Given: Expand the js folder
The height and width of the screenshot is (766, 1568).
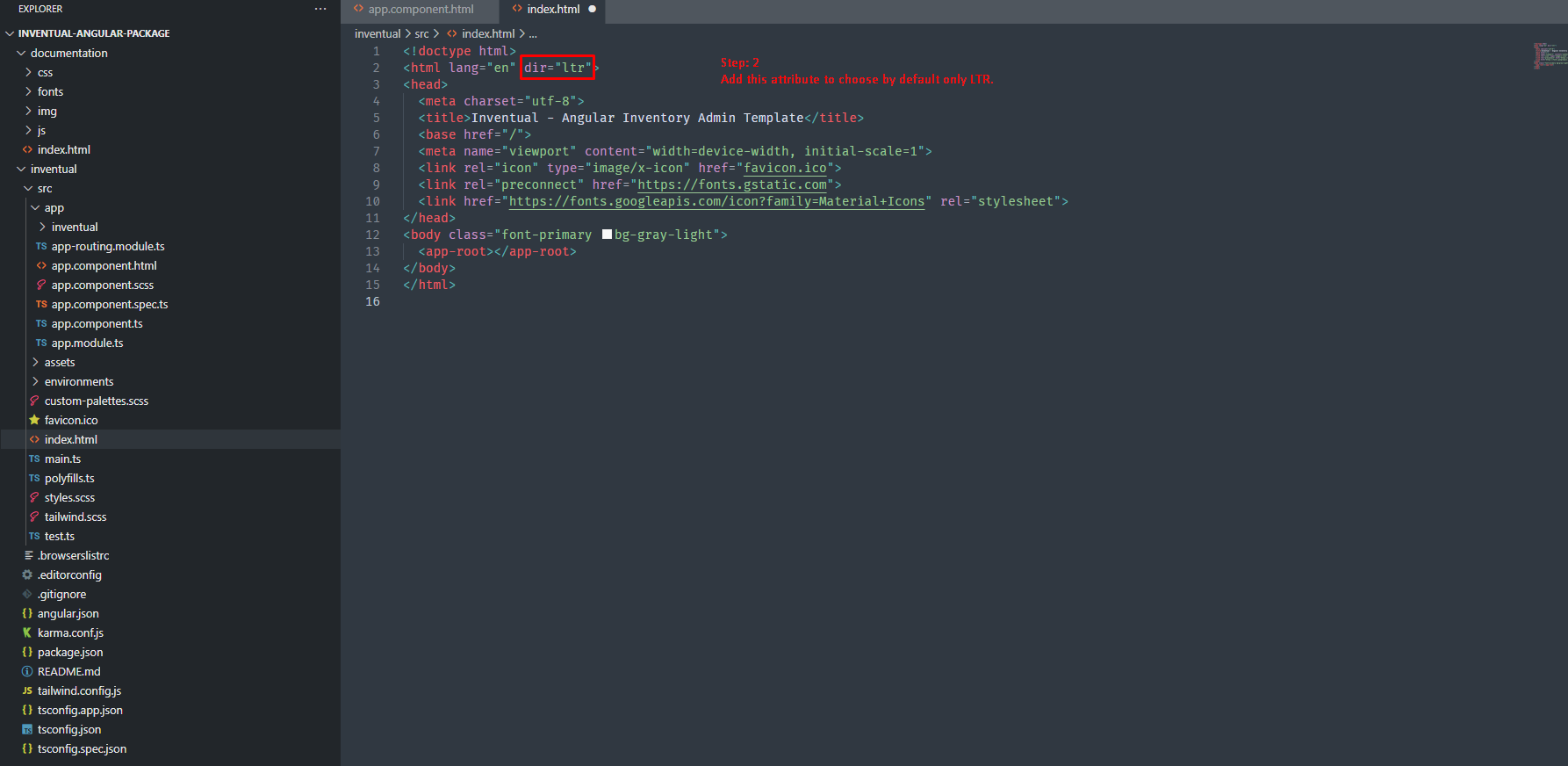Looking at the screenshot, I should [x=28, y=130].
